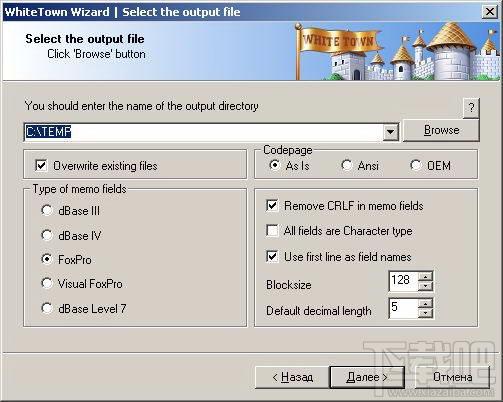
Task: Cancel wizard with the Отмена button
Action: pyautogui.click(x=452, y=377)
